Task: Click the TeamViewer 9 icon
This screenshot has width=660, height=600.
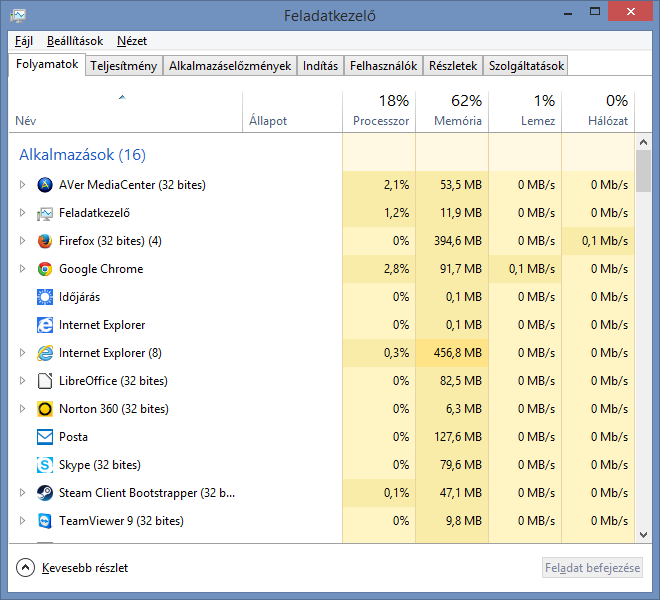Action: click(x=45, y=521)
